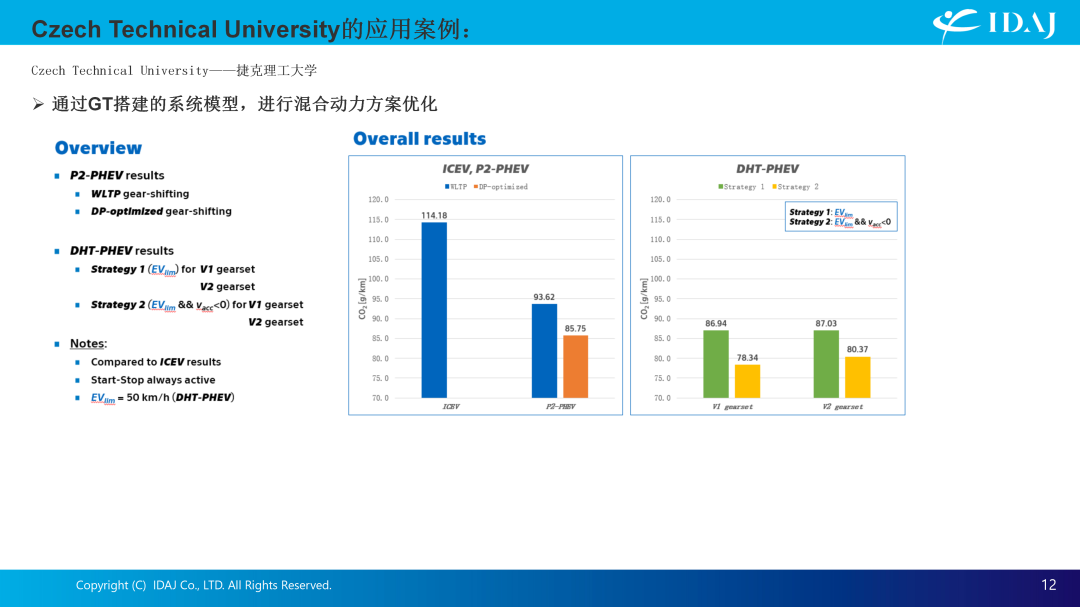Click the 'V1 gearset' x-axis label in DHT-PHEV chart
Image resolution: width=1080 pixels, height=607 pixels.
click(x=732, y=407)
